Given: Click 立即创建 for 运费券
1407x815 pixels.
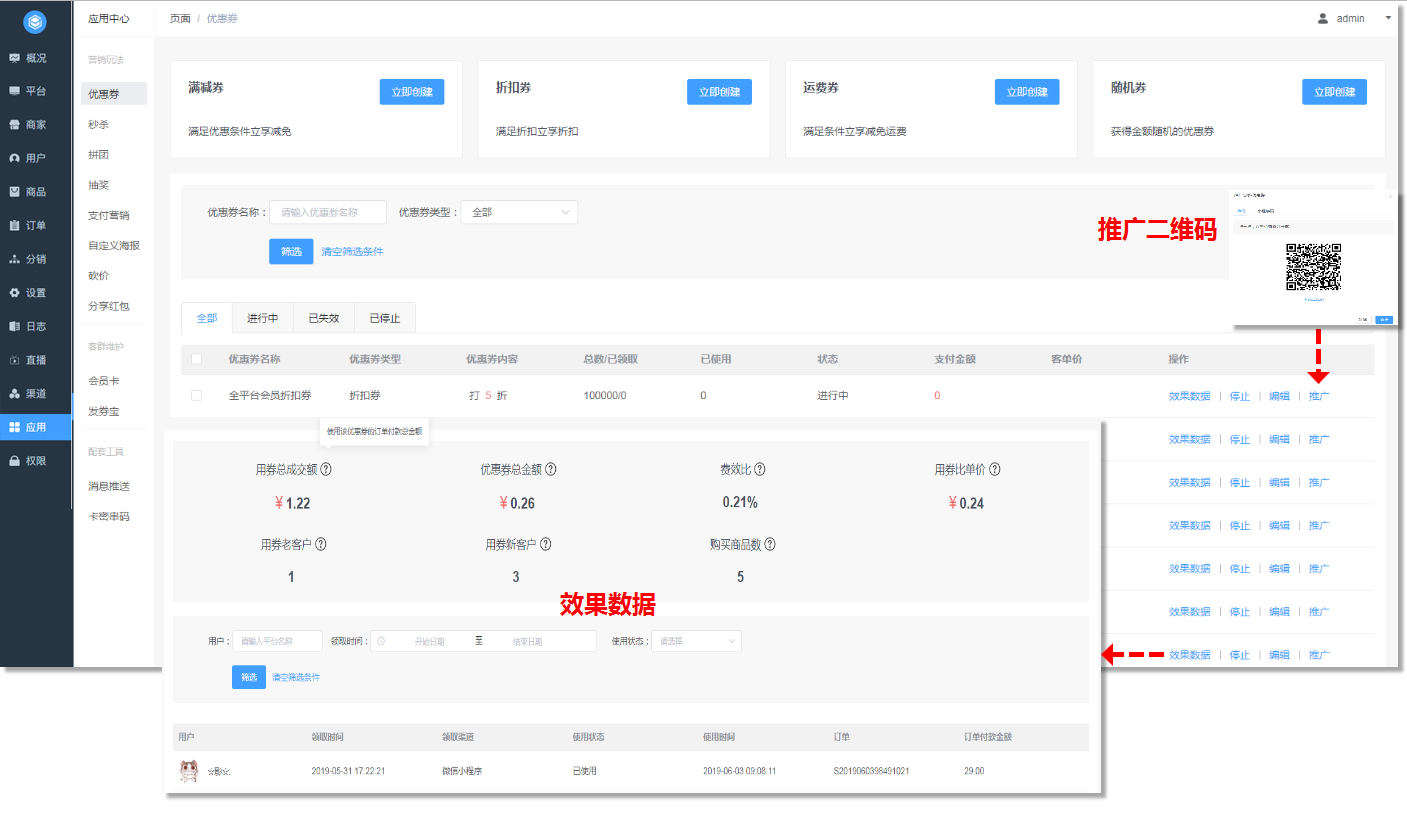Looking at the screenshot, I should [x=1027, y=92].
